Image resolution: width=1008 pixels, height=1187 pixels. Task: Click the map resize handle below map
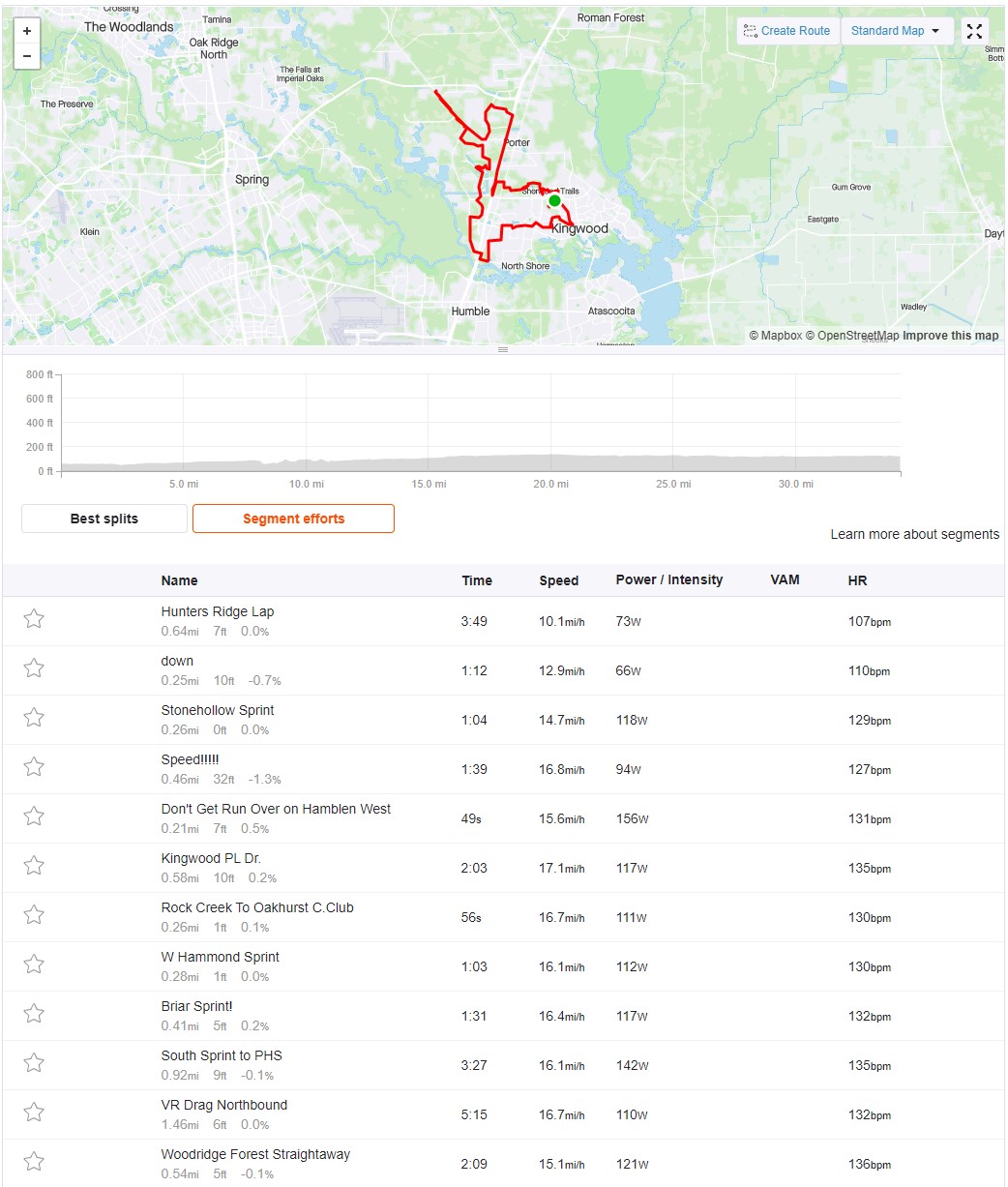click(x=503, y=349)
